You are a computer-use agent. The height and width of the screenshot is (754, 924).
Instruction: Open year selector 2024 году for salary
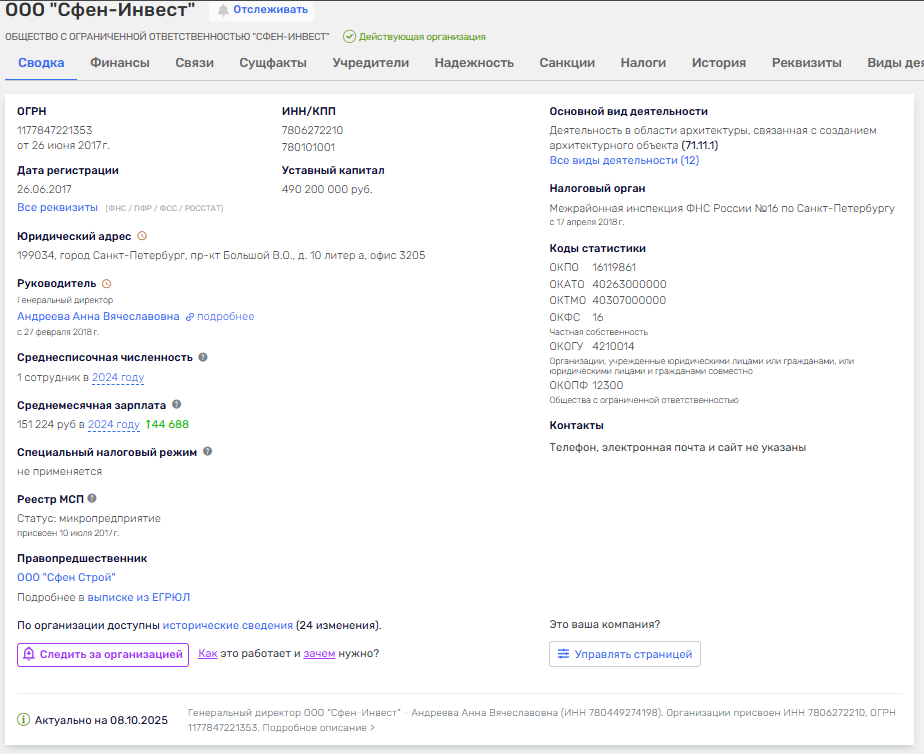click(x=114, y=425)
